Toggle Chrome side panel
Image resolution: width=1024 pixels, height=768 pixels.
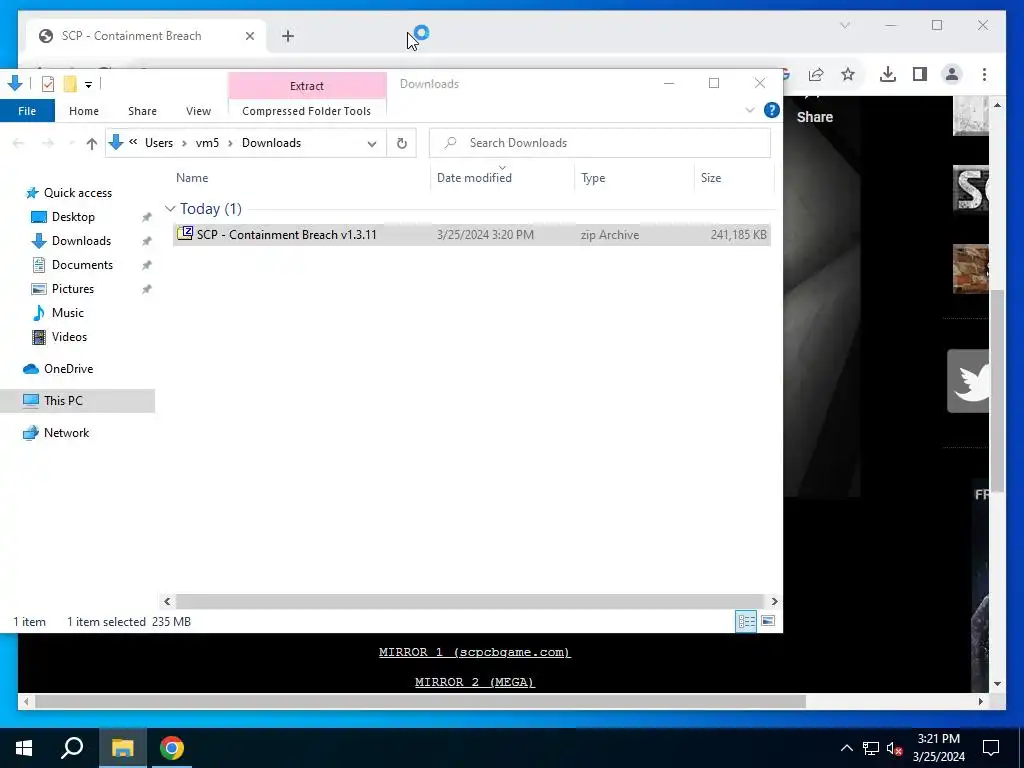(920, 74)
